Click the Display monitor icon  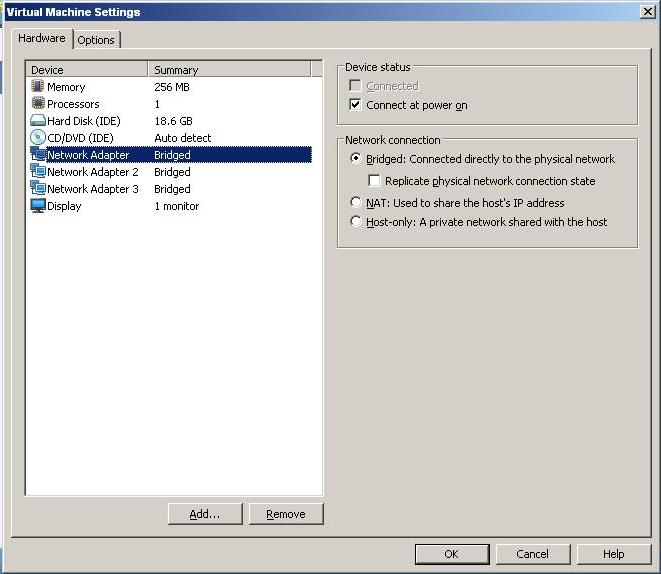coord(38,206)
